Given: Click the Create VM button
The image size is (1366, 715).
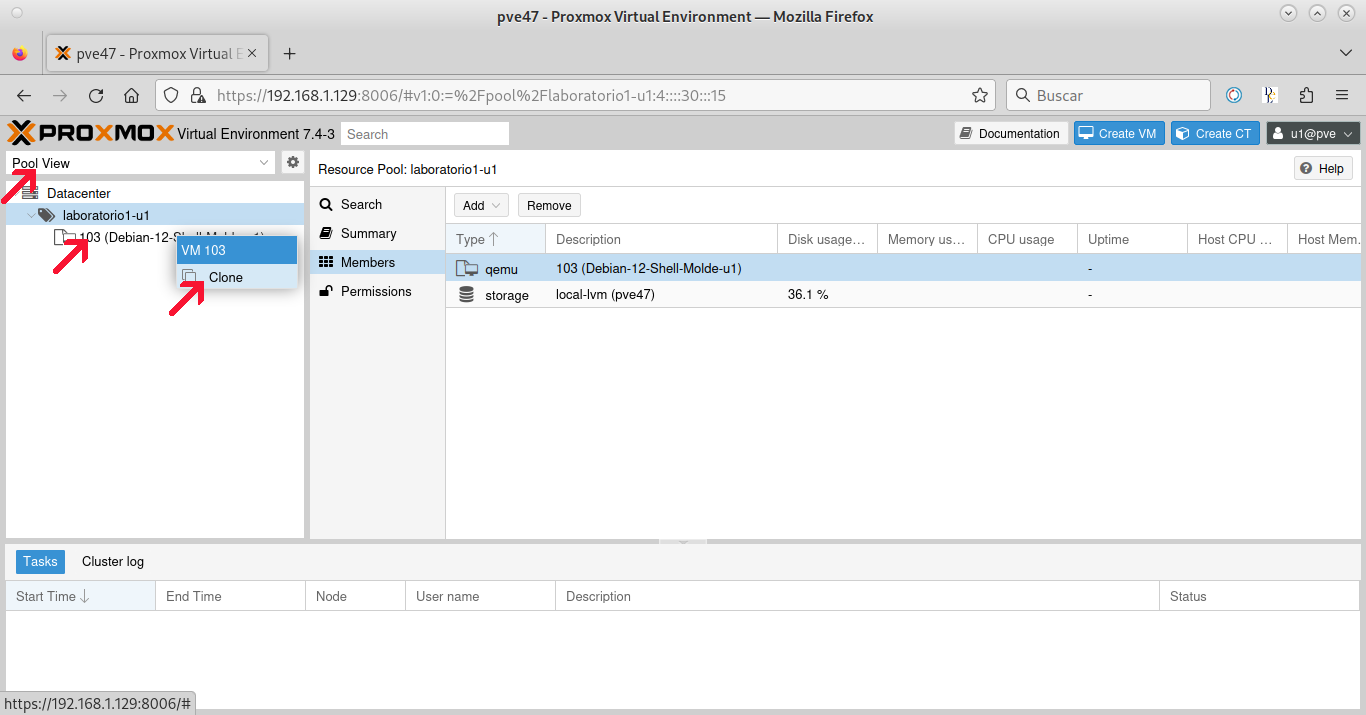Looking at the screenshot, I should [x=1119, y=134].
